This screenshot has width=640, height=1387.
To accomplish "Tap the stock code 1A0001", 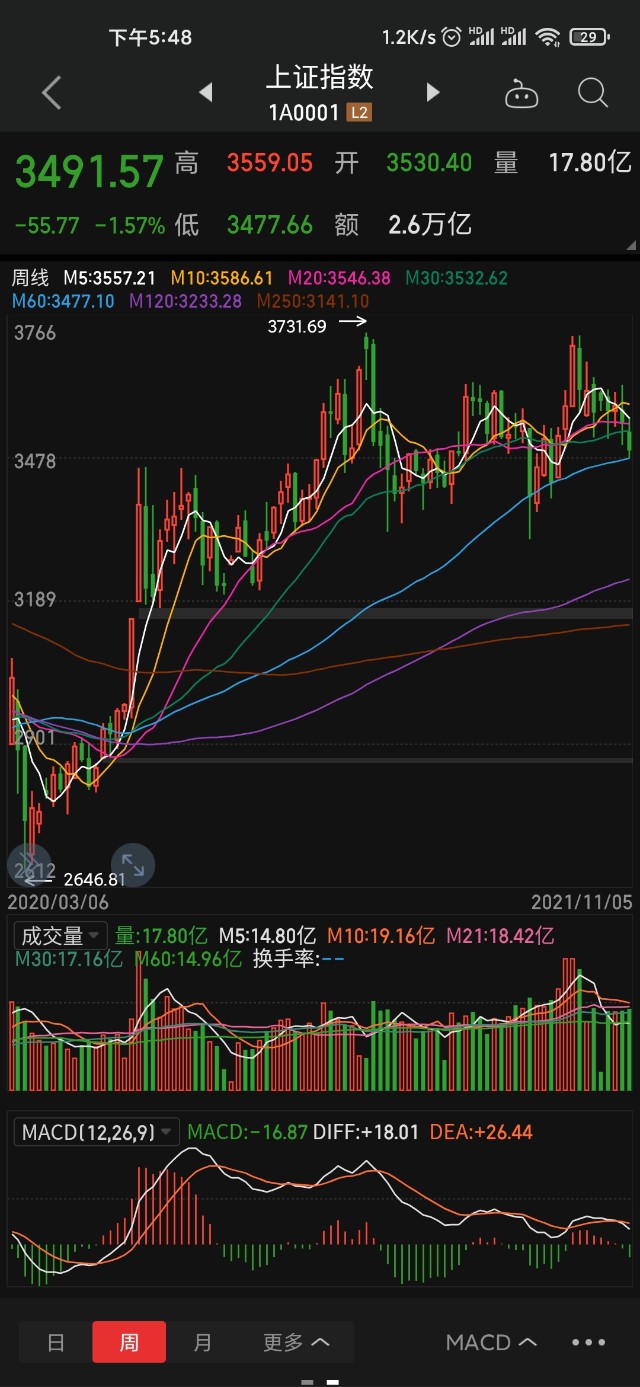I will coord(304,113).
